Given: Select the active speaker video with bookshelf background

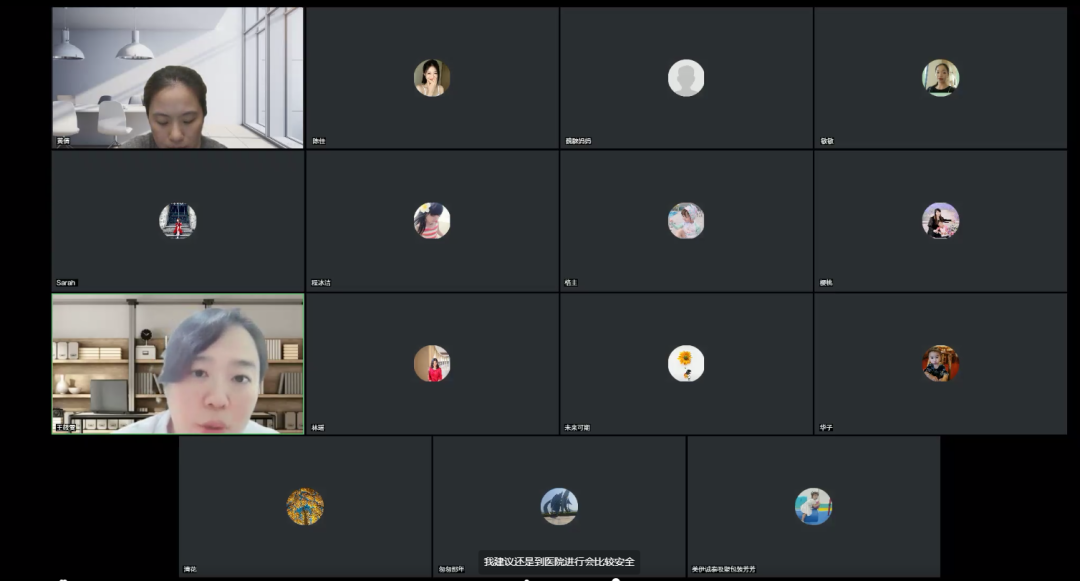Looking at the screenshot, I should pyautogui.click(x=178, y=364).
